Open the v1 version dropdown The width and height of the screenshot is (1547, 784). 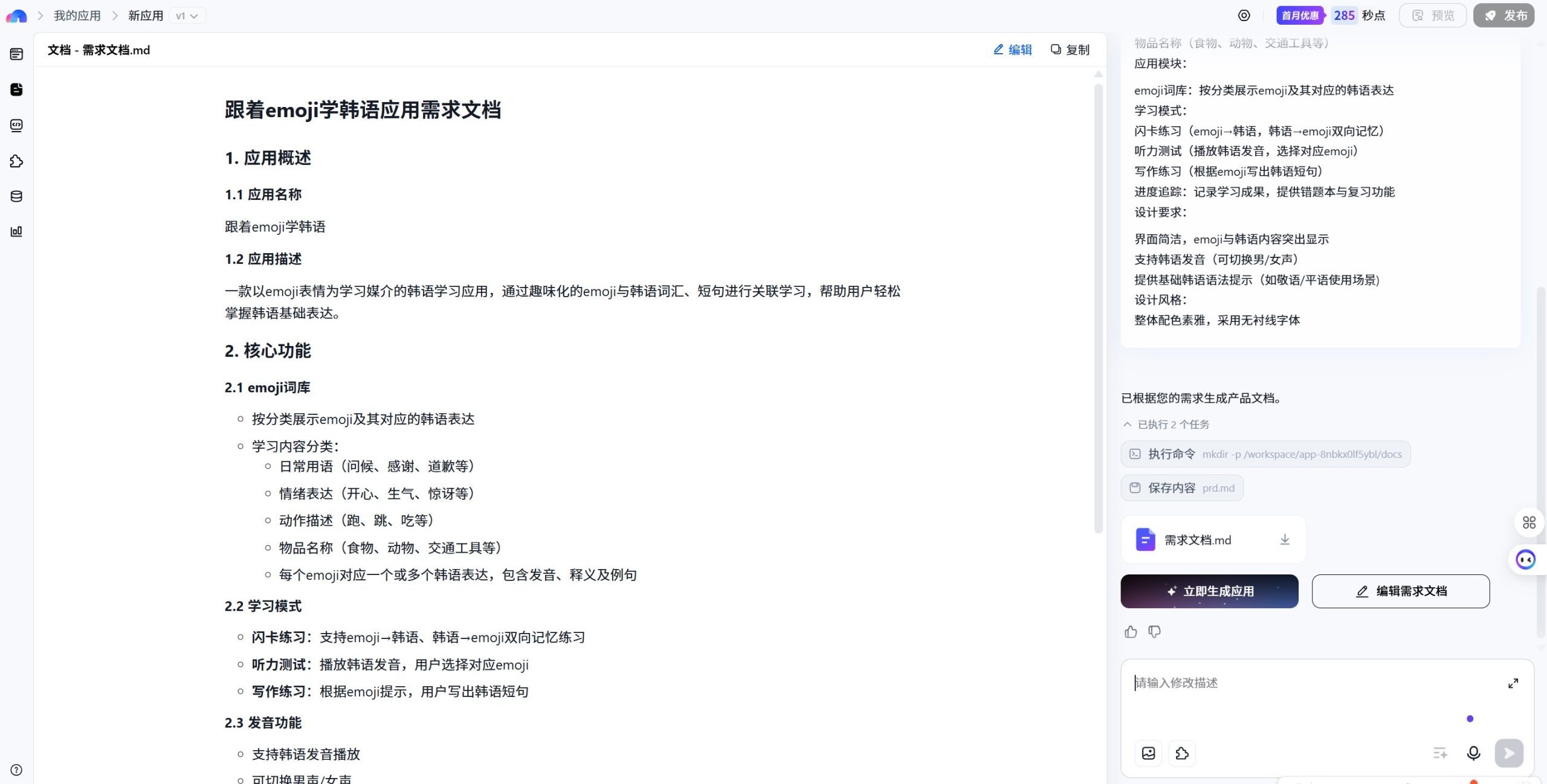point(187,15)
